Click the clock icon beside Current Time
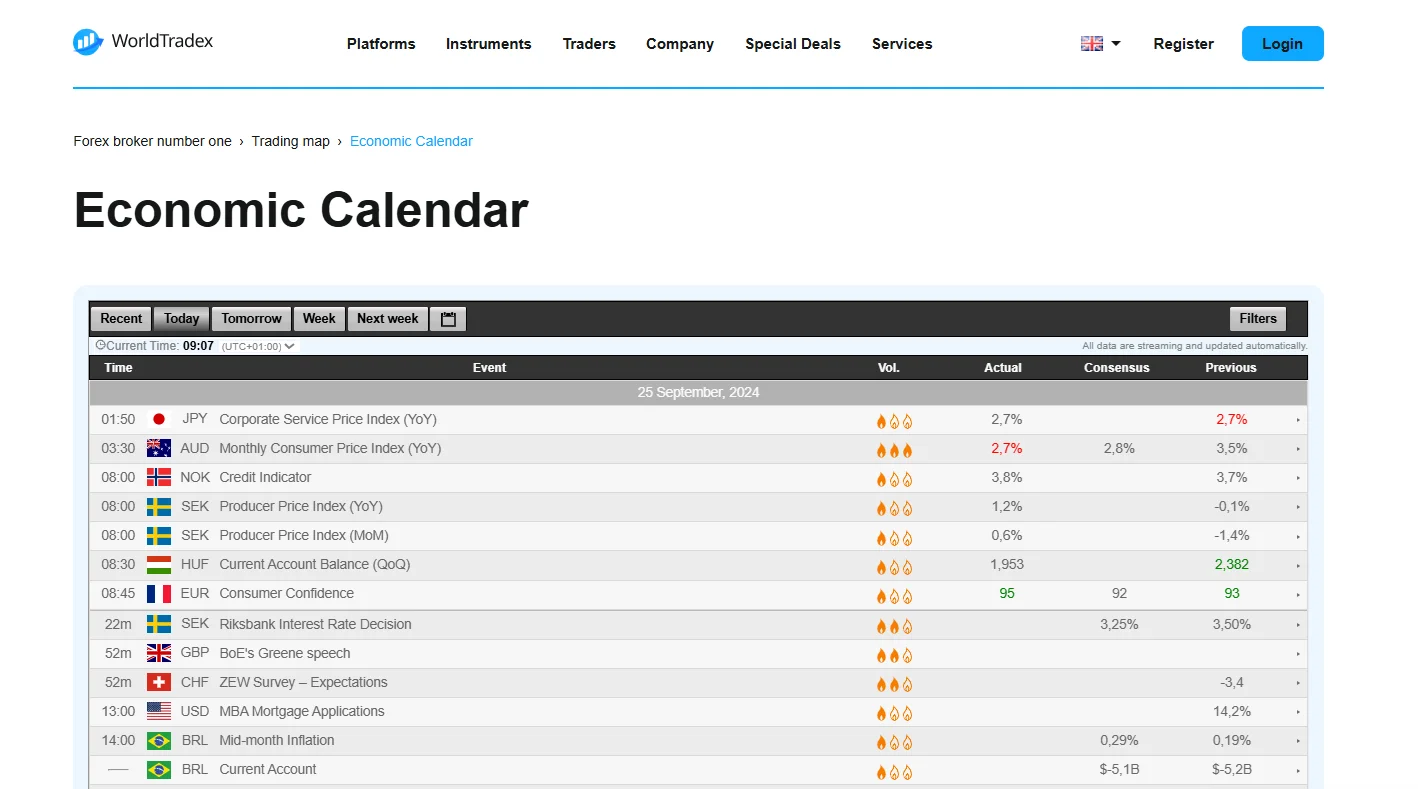 tap(101, 345)
